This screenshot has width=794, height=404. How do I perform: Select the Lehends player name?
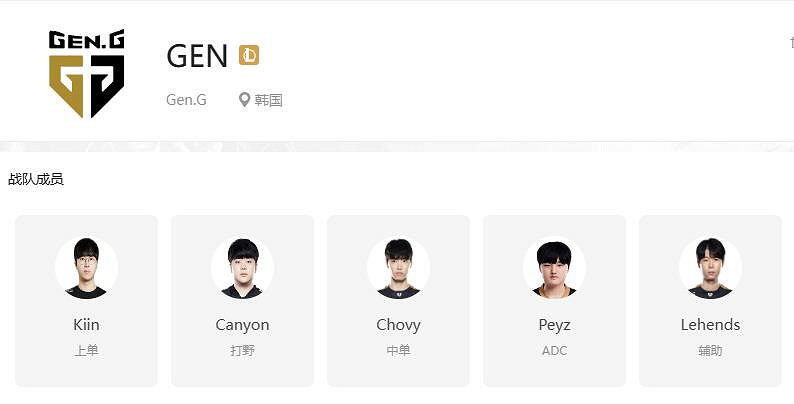pyautogui.click(x=710, y=325)
